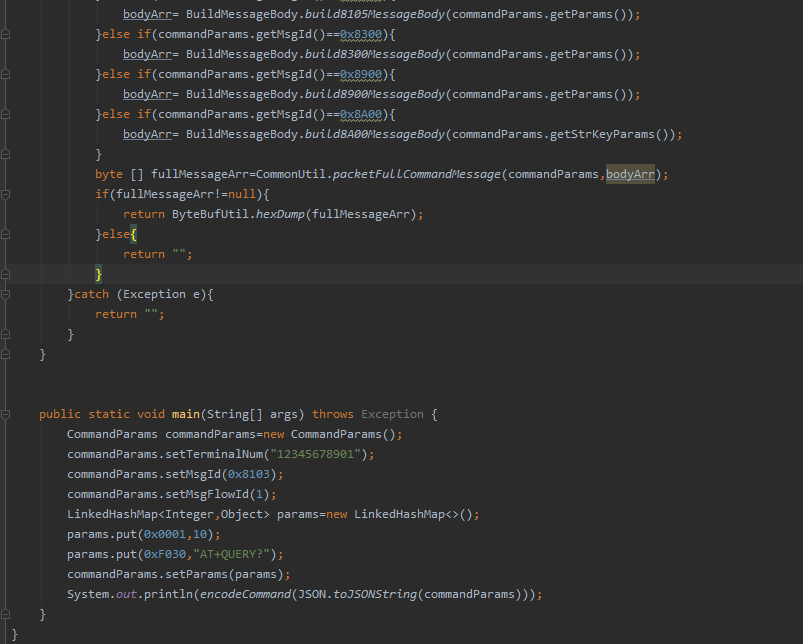Fold the else if 0x8900 branch
The height and width of the screenshot is (644, 803).
[7, 74]
